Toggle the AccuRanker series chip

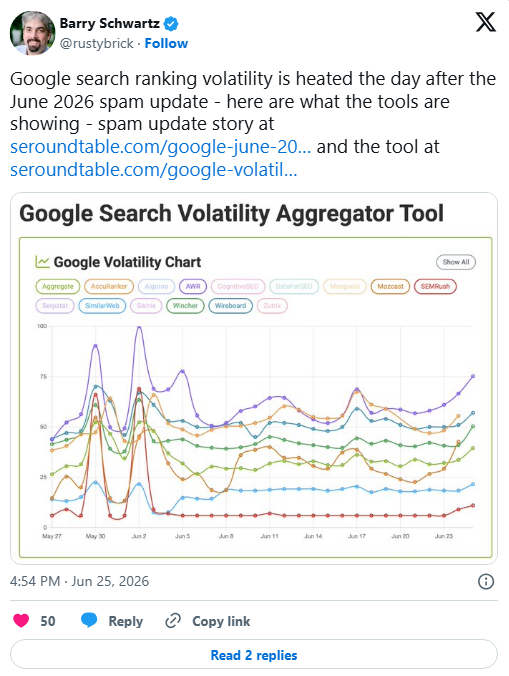tap(109, 286)
